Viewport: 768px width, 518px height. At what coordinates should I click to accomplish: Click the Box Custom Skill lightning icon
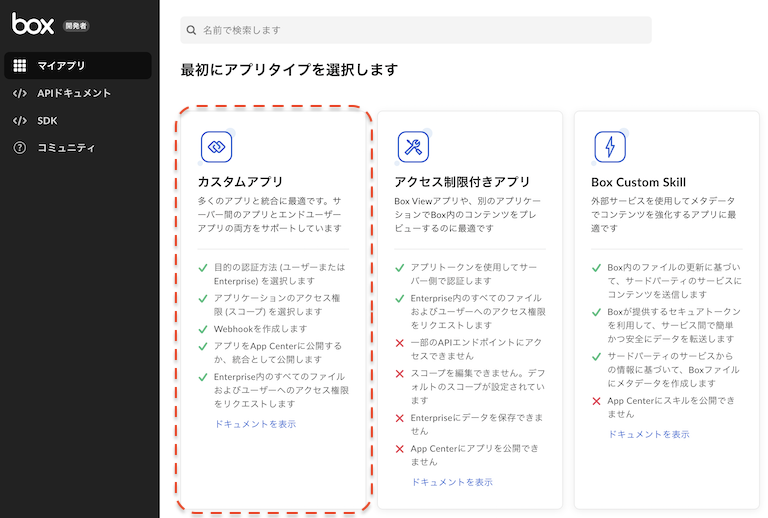pyautogui.click(x=609, y=147)
